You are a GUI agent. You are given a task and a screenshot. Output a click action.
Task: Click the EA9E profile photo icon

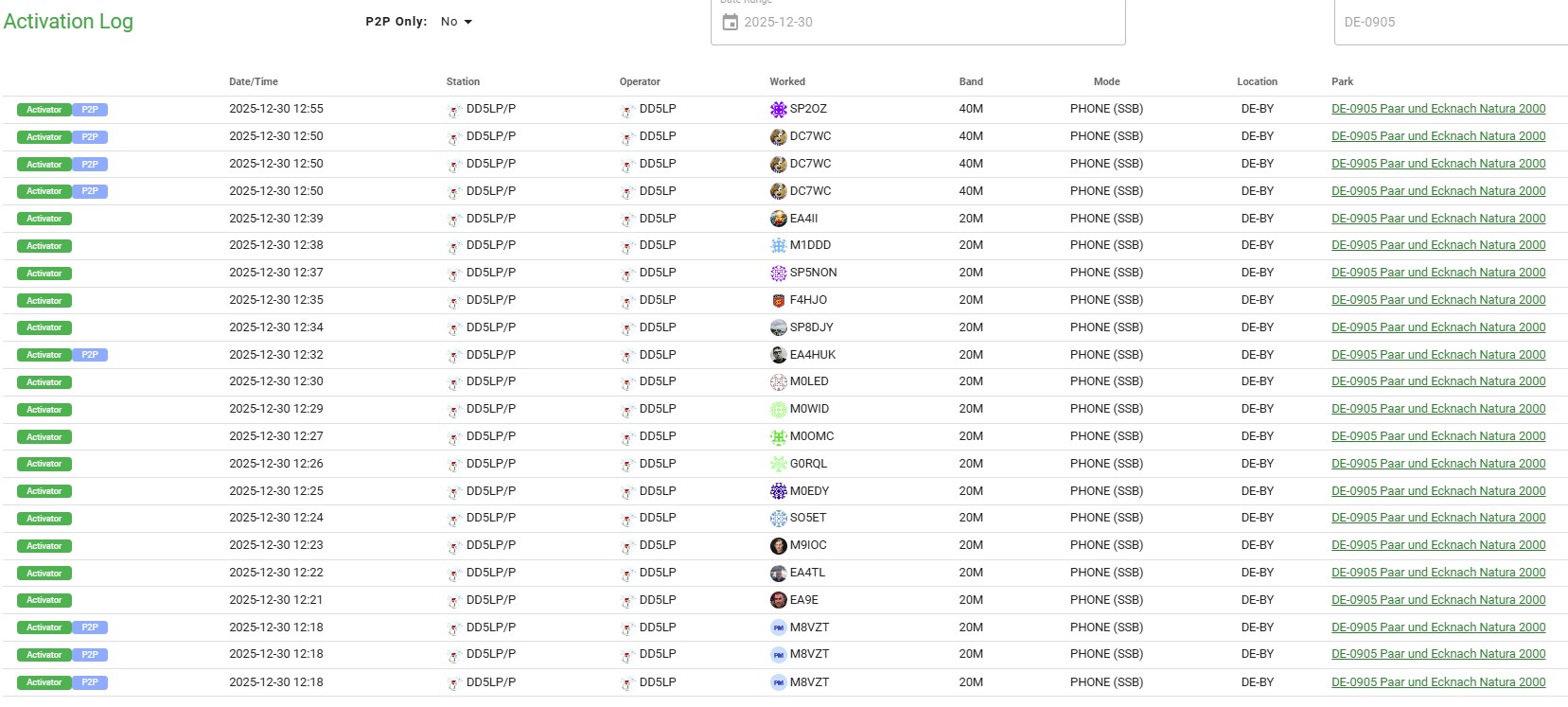pos(778,600)
